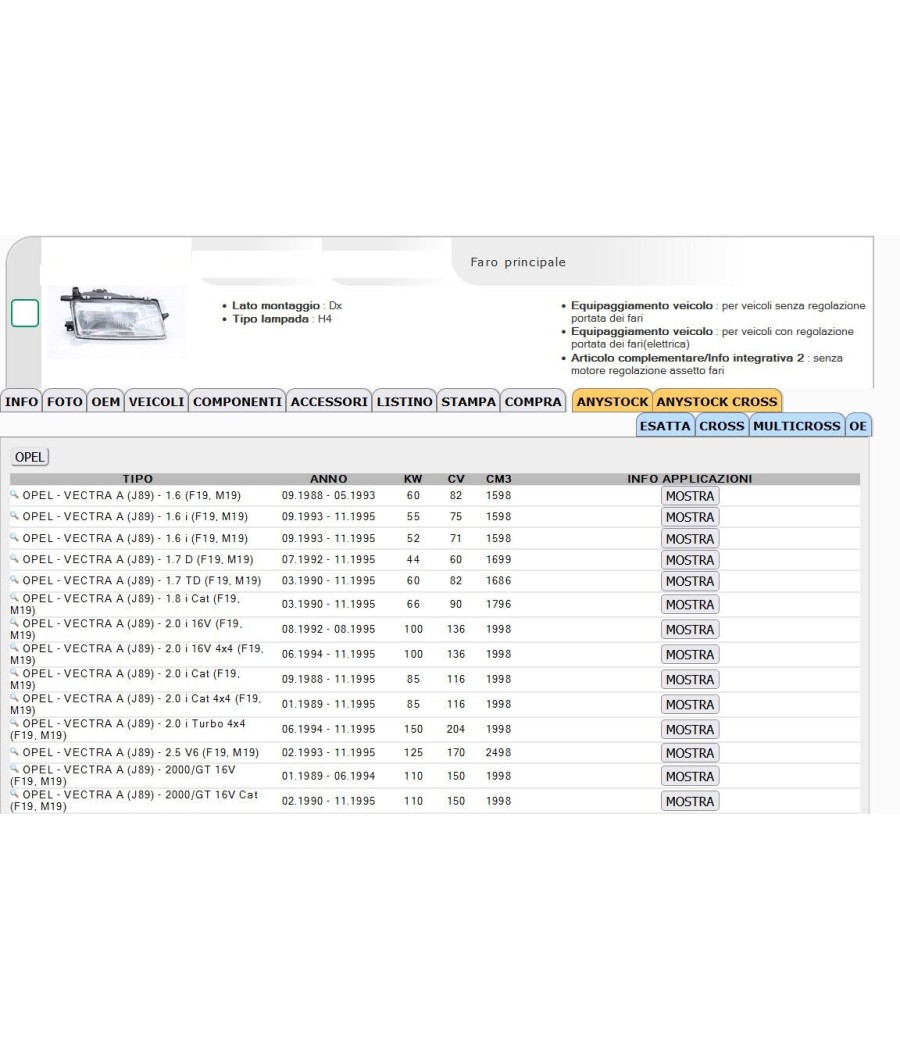Click MOSTRA for the 2000/GT 16V Cat row
Image resolution: width=900 pixels, height=1050 pixels.
[690, 802]
